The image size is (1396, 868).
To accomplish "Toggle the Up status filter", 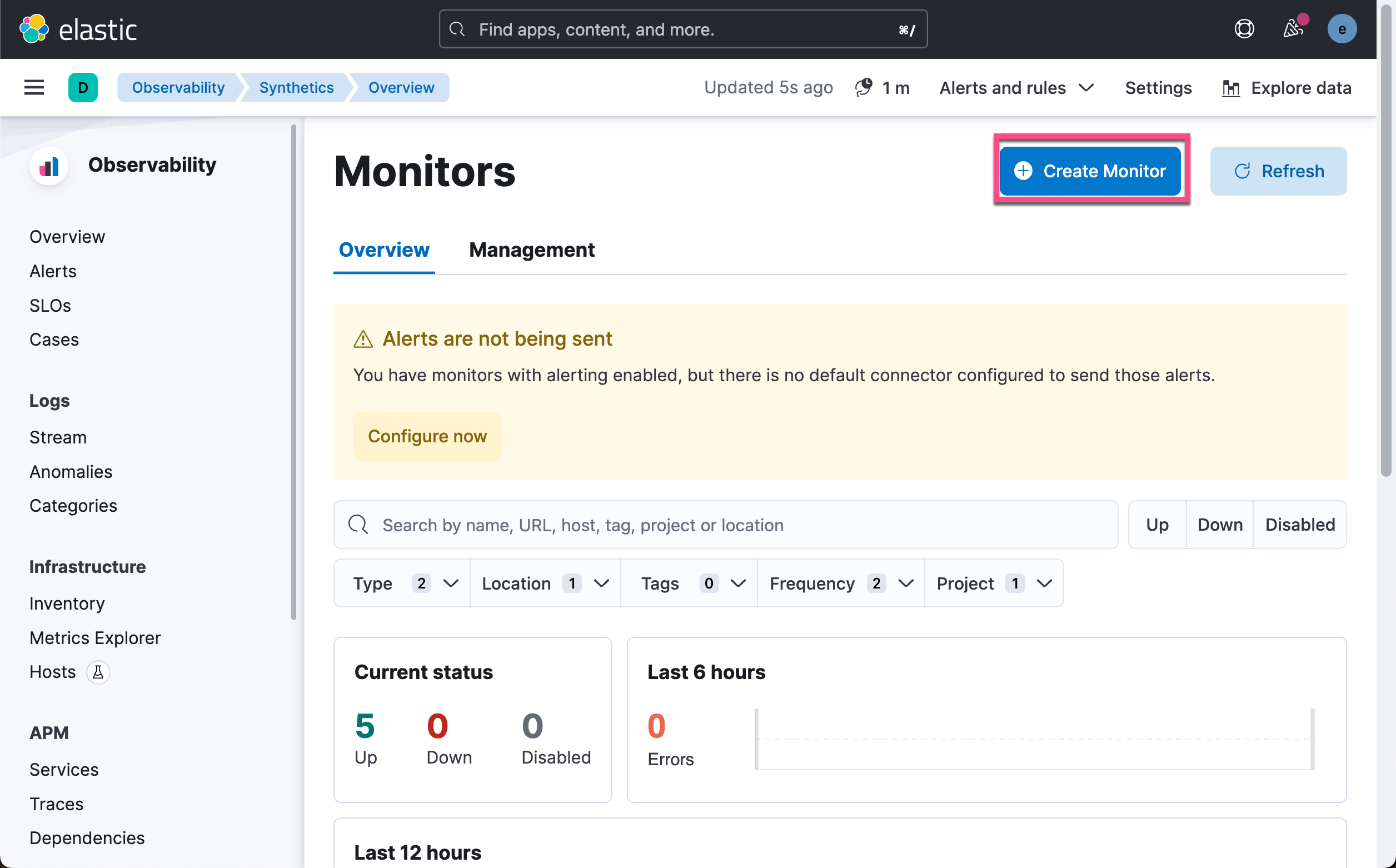I will point(1157,525).
